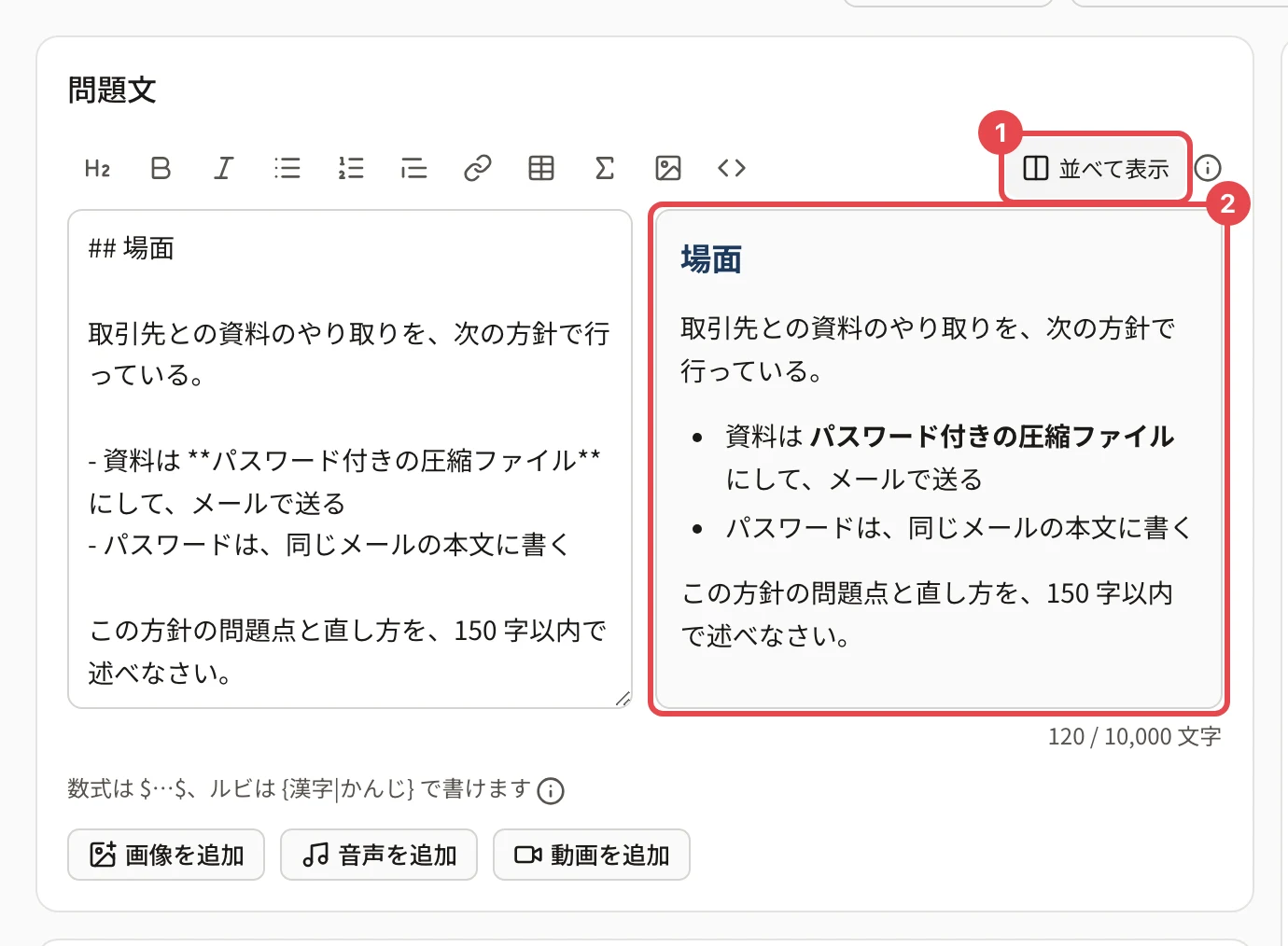Image resolution: width=1288 pixels, height=946 pixels.
Task: Click the 問題文 section title
Action: click(112, 90)
